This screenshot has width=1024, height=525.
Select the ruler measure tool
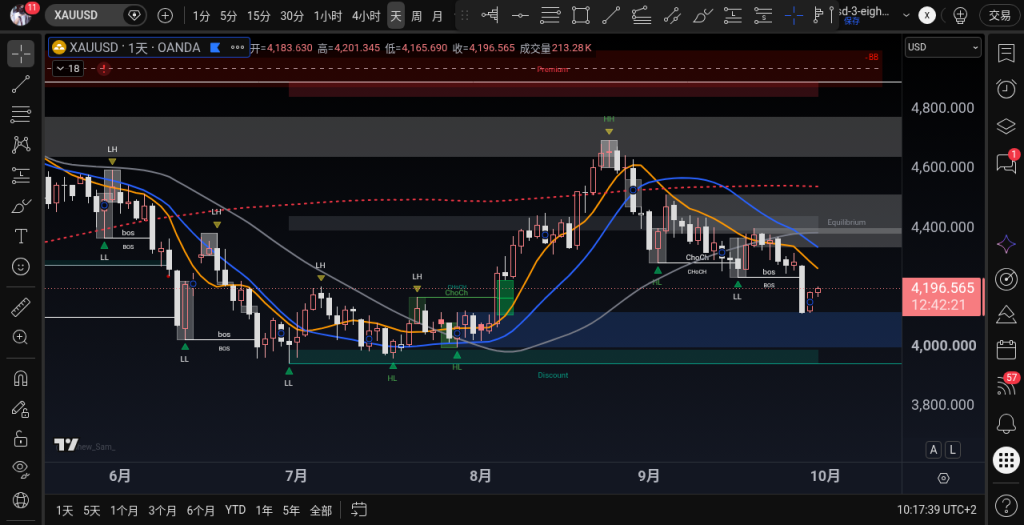[x=21, y=306]
